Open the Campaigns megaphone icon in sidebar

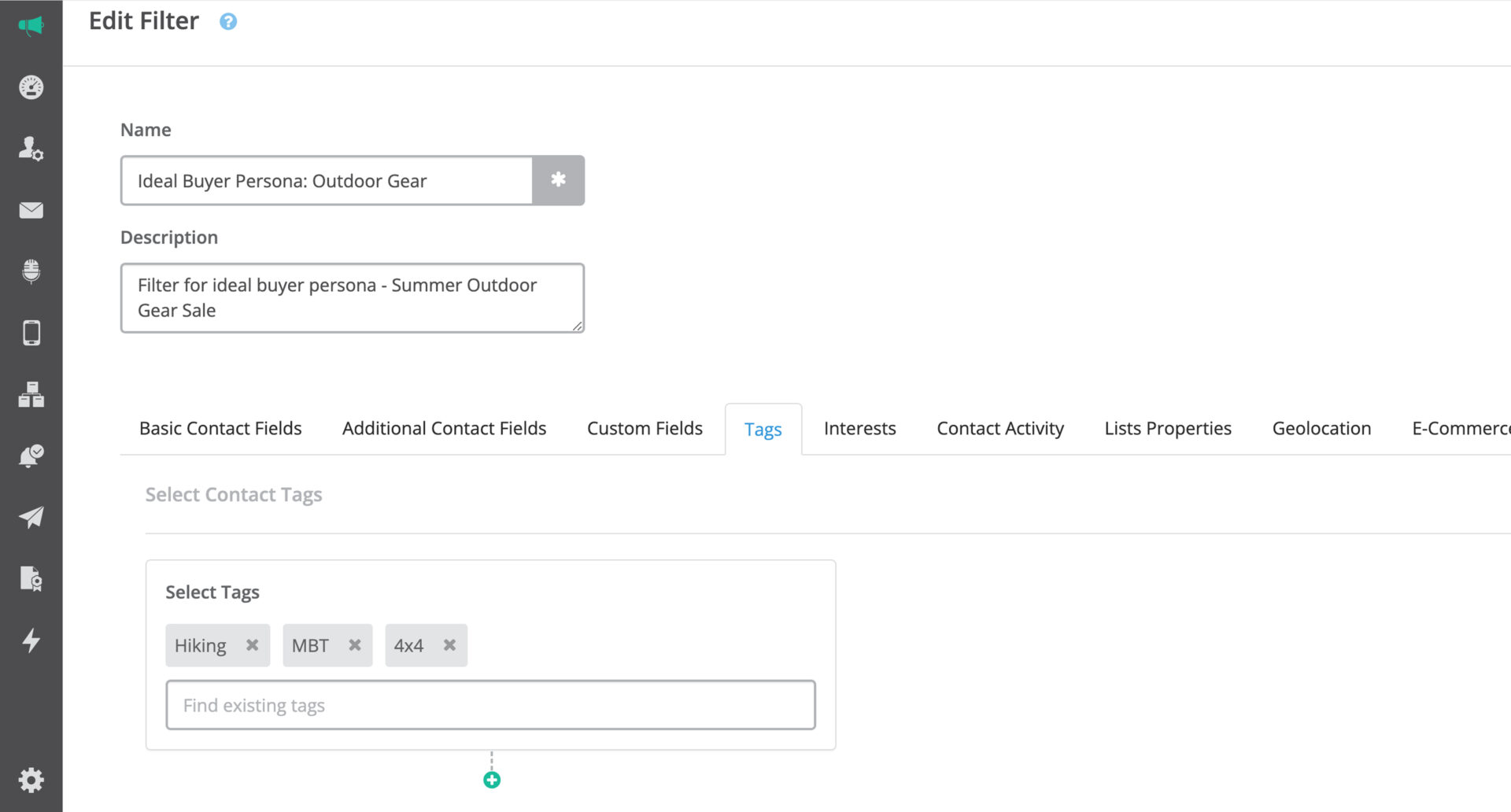tap(31, 24)
